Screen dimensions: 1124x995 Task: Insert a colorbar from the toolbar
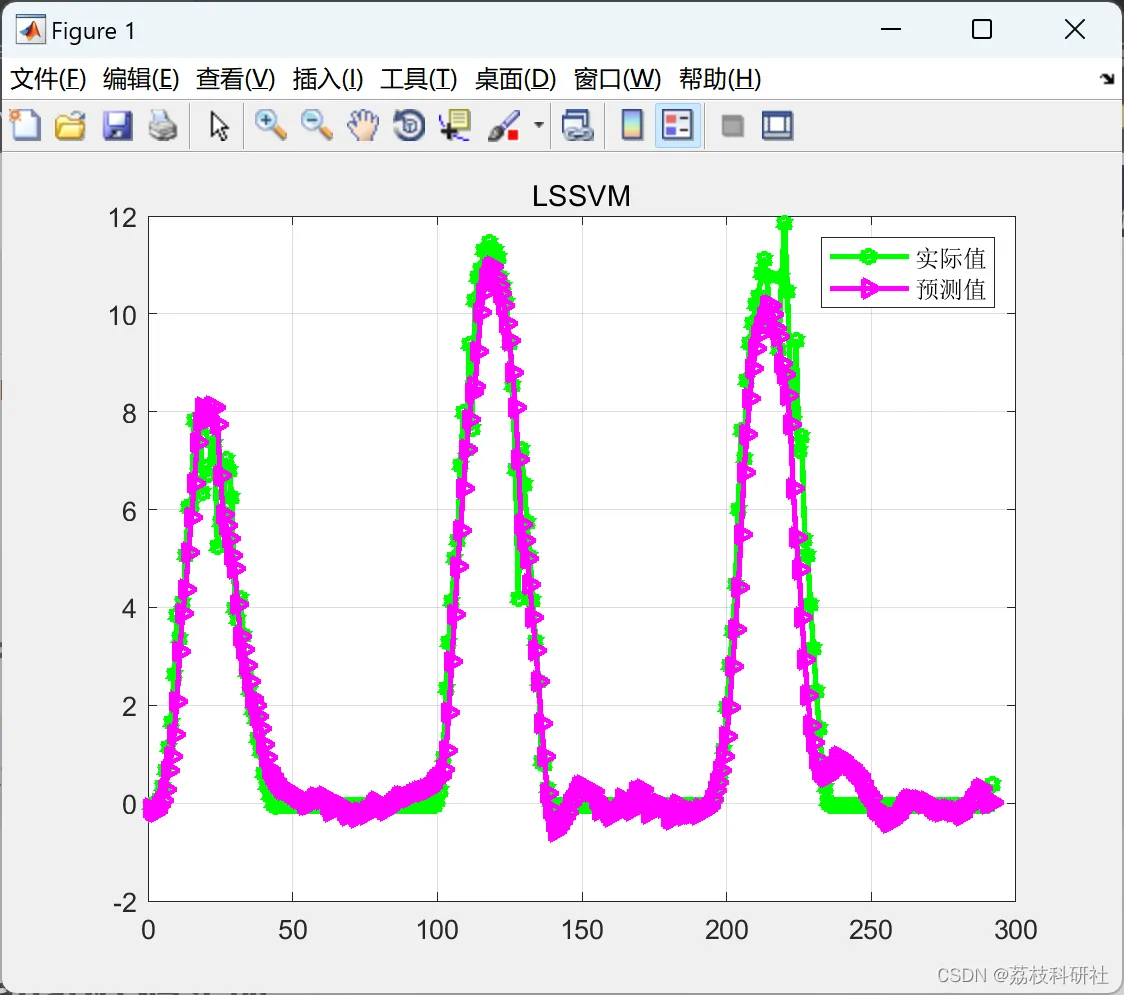(632, 126)
